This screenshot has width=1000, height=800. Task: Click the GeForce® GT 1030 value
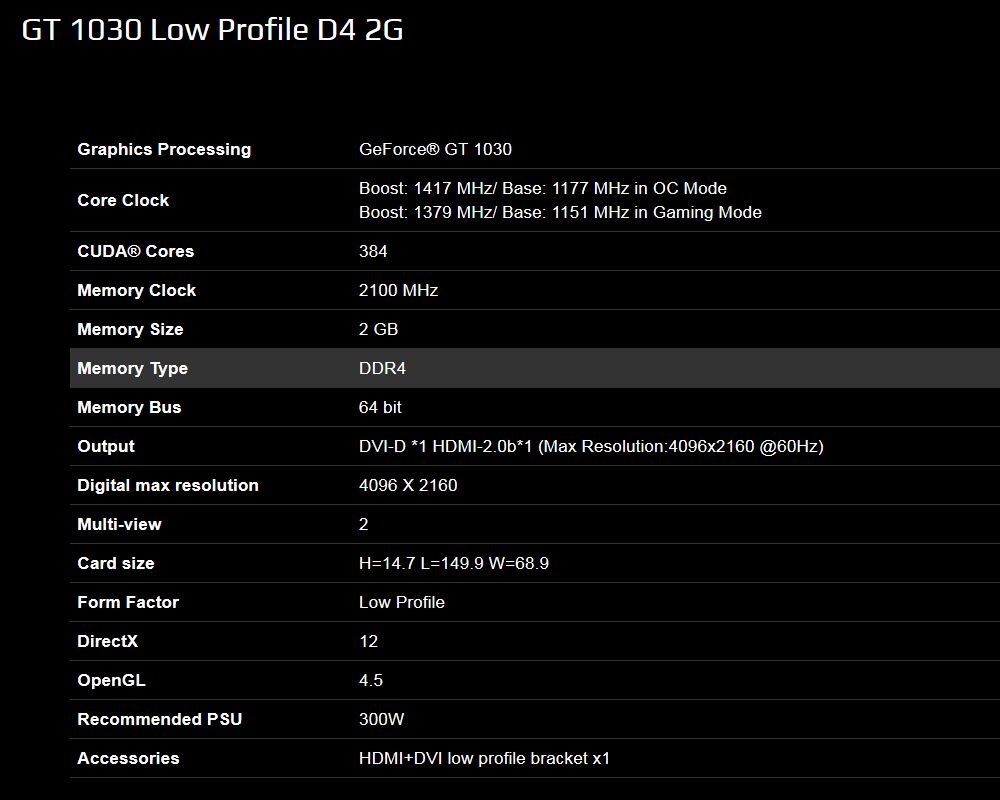pyautogui.click(x=435, y=149)
